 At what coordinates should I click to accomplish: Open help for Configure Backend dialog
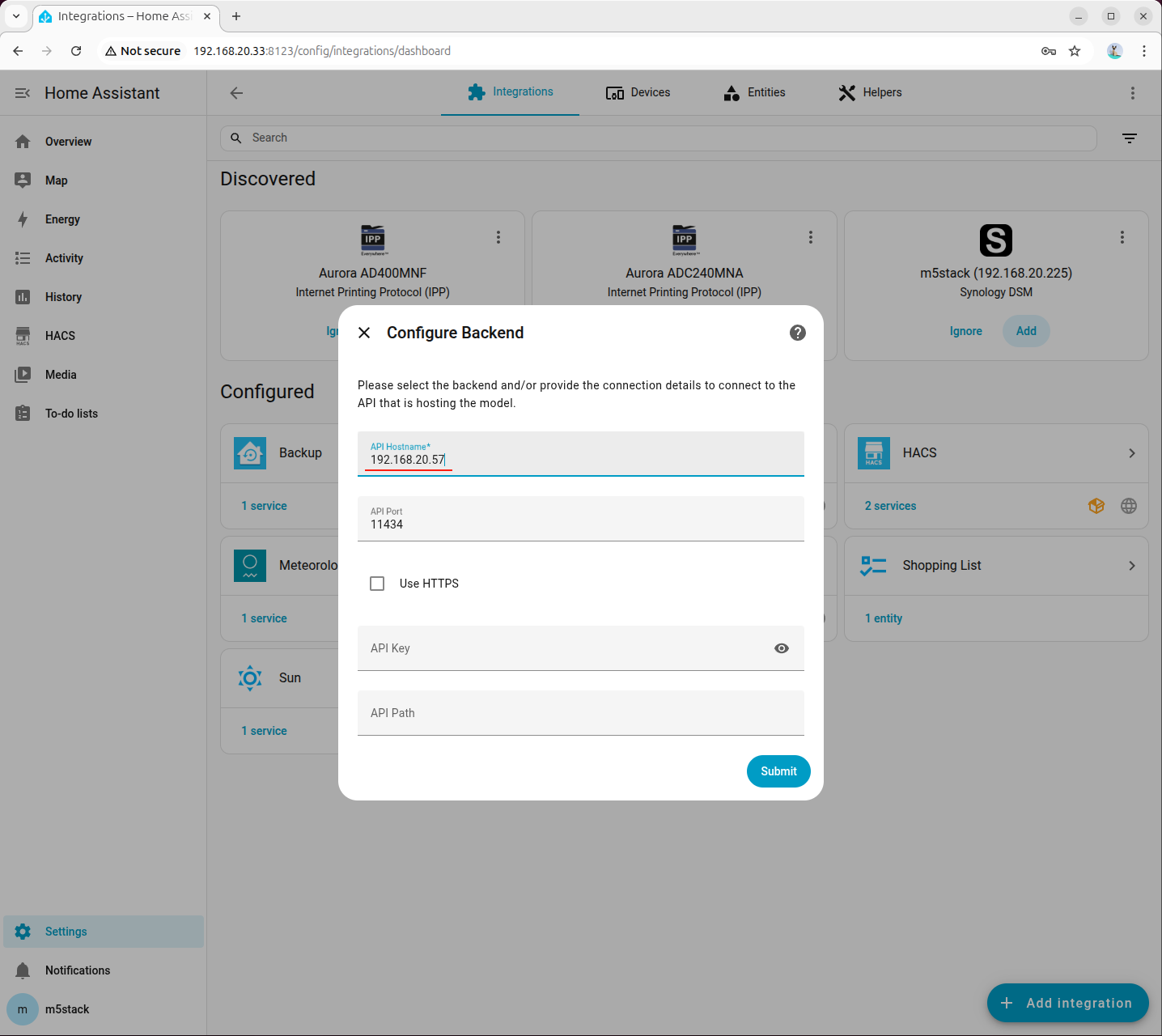point(797,333)
